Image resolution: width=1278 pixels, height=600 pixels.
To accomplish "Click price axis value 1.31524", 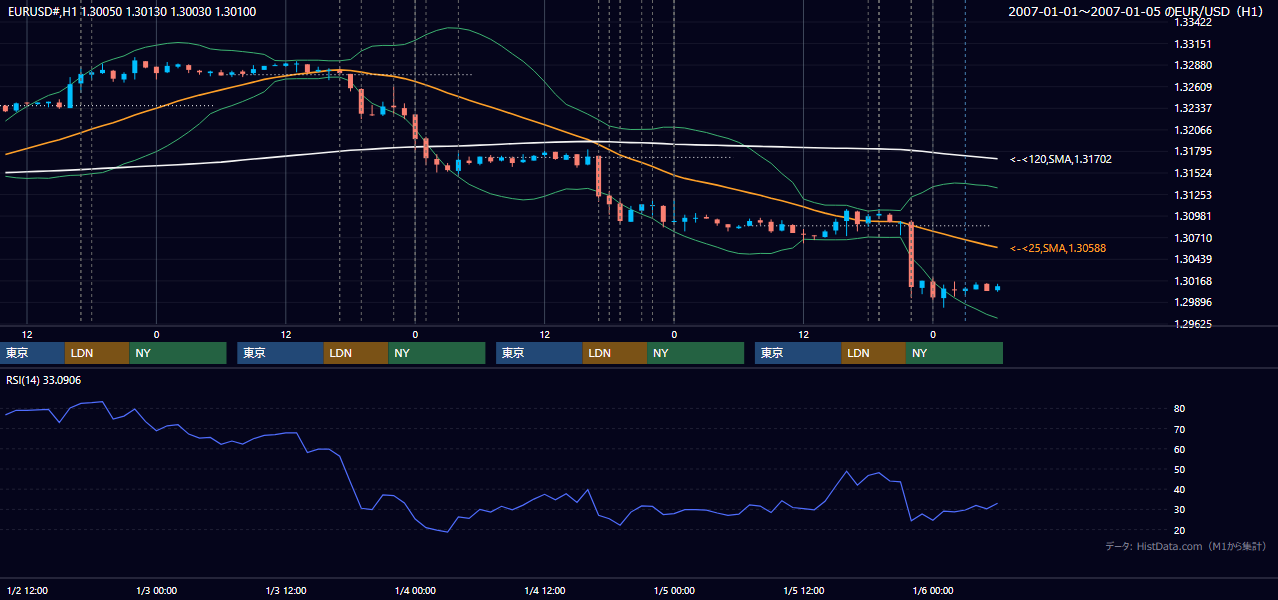I will tap(1193, 173).
